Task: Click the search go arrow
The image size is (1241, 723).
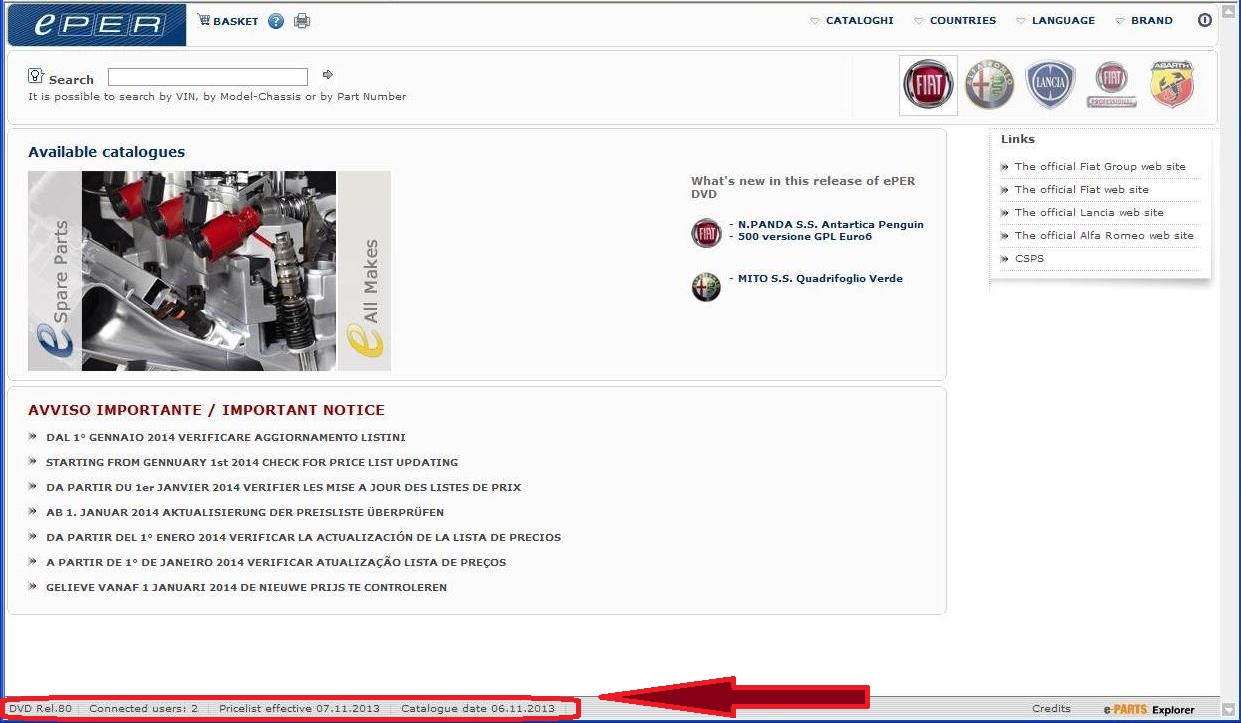Action: [x=327, y=75]
